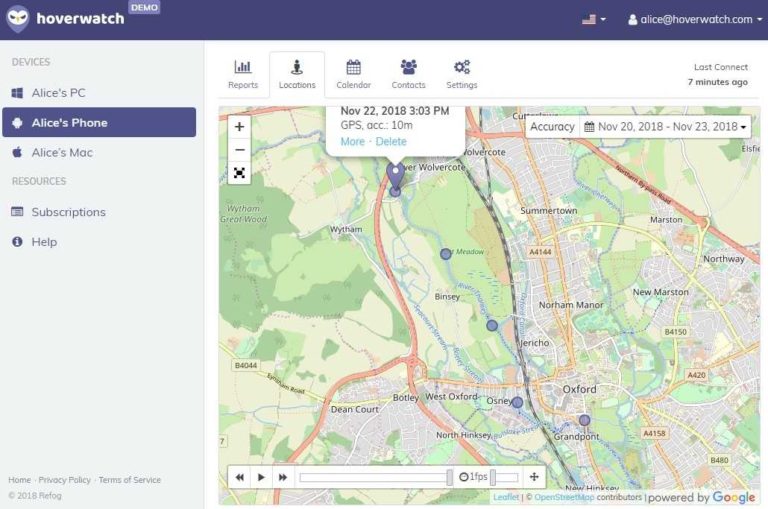Click the "GPS, acc.: 10m" popup text

377,125
